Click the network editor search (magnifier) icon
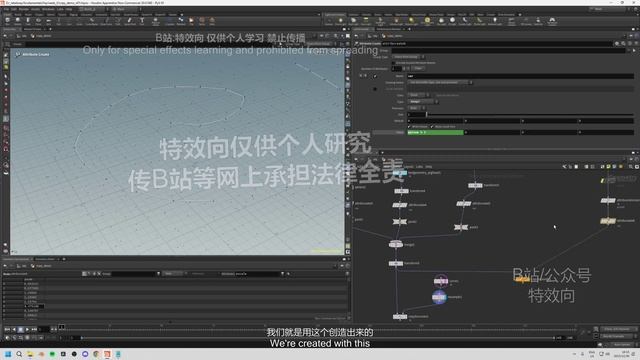This screenshot has height=360, width=640. (631, 167)
